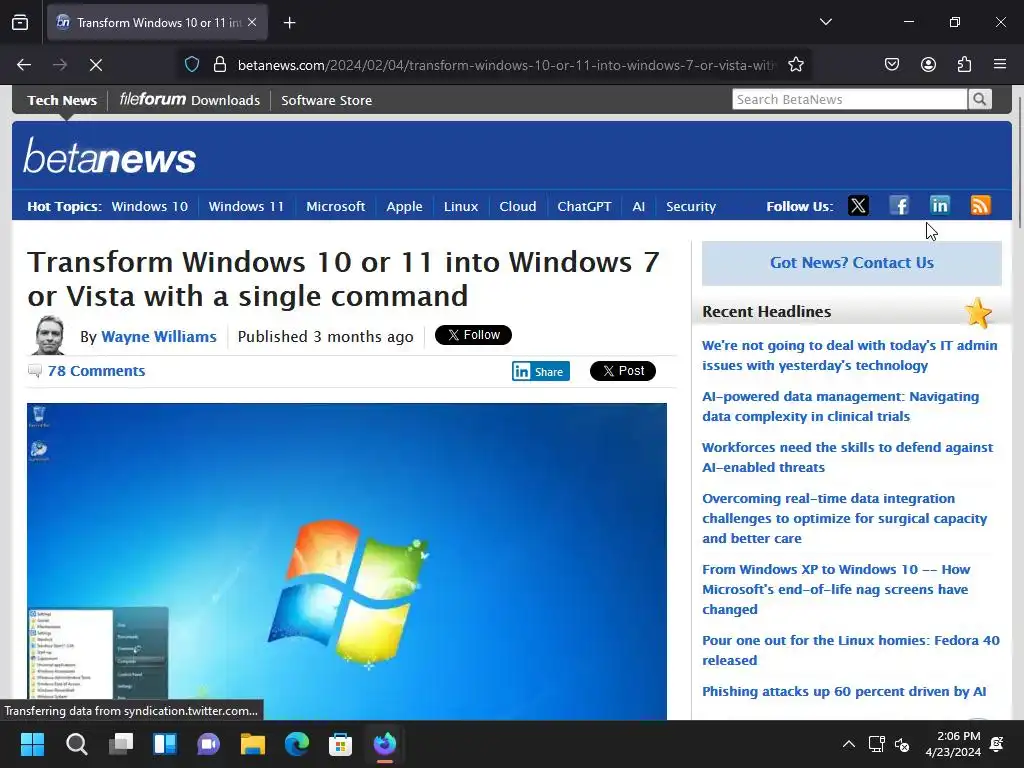The width and height of the screenshot is (1024, 768).
Task: Open Cloud hot topic
Action: (518, 206)
